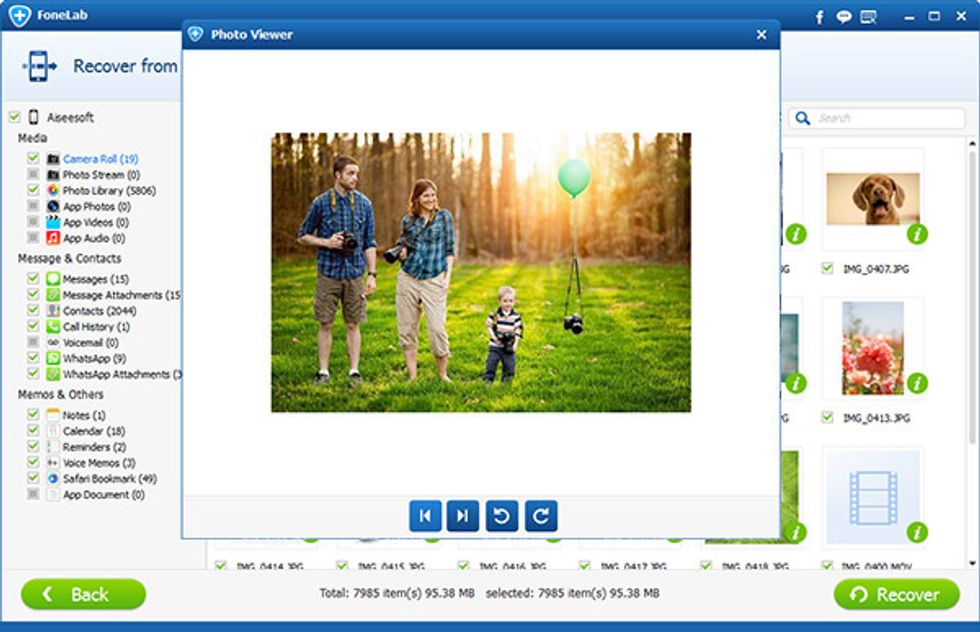This screenshot has width=980, height=632.
Task: Uncheck the Camera Roll checkbox
Action: tap(33, 159)
